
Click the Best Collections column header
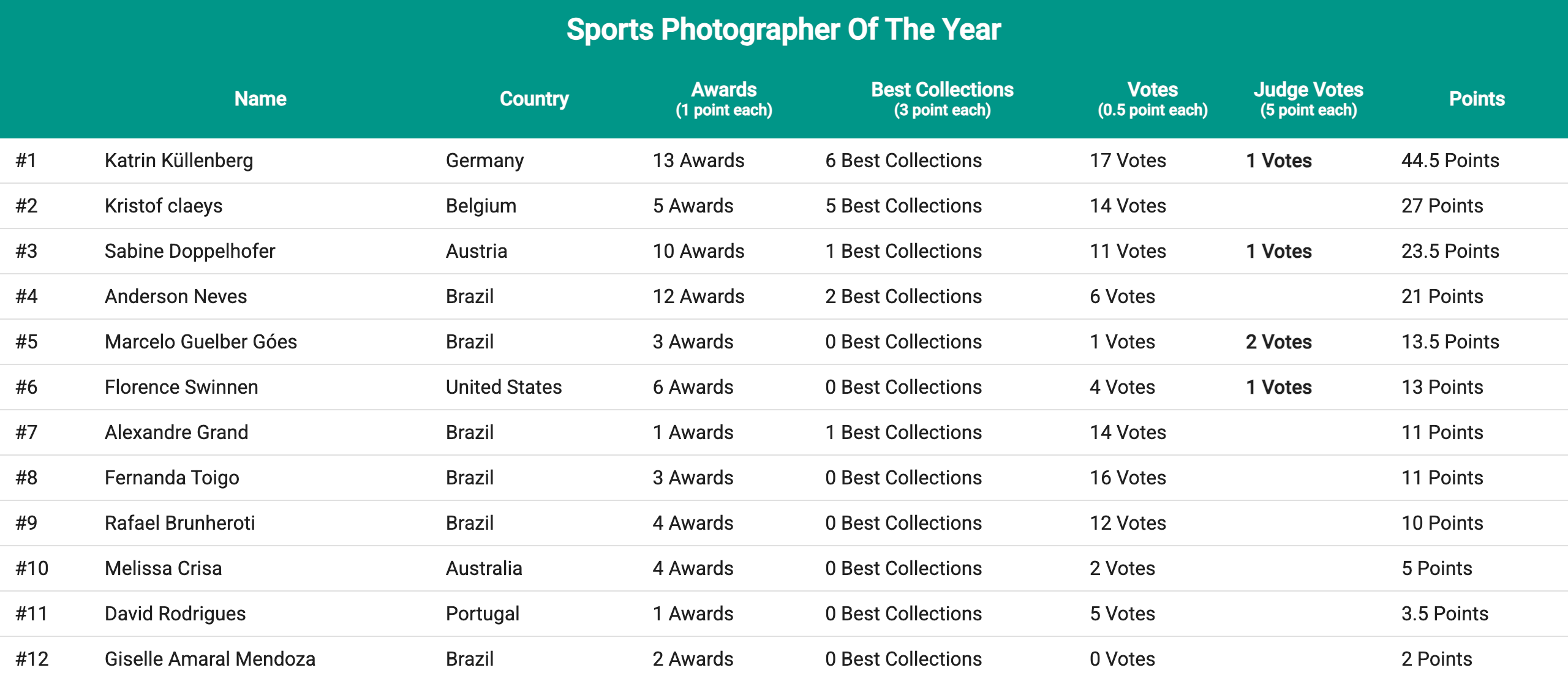point(942,99)
